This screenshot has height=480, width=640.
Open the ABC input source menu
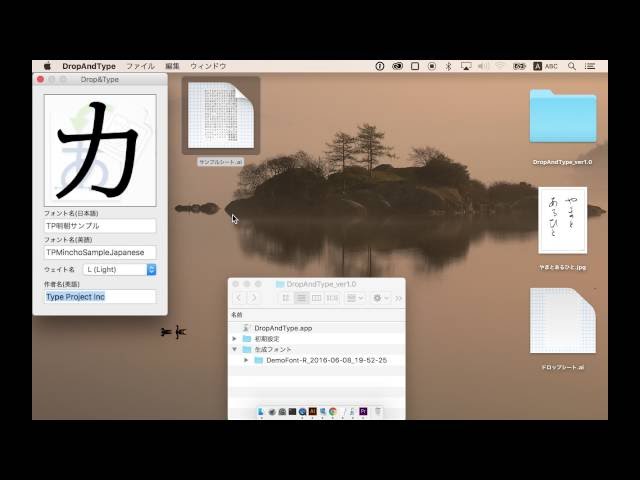click(x=545, y=66)
